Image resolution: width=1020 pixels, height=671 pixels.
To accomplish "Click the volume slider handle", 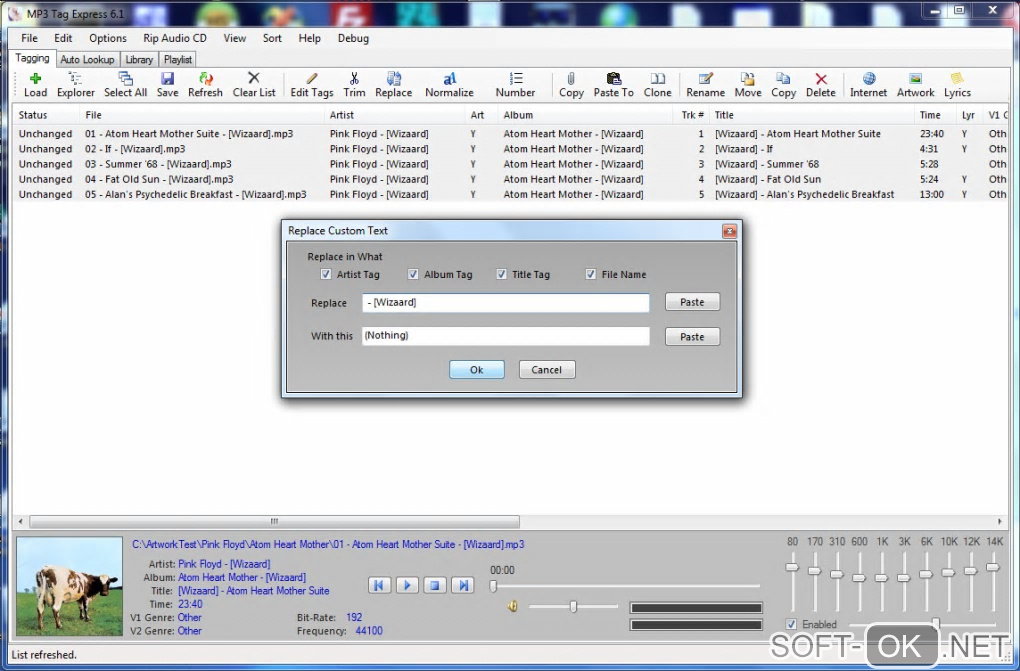I will point(573,607).
